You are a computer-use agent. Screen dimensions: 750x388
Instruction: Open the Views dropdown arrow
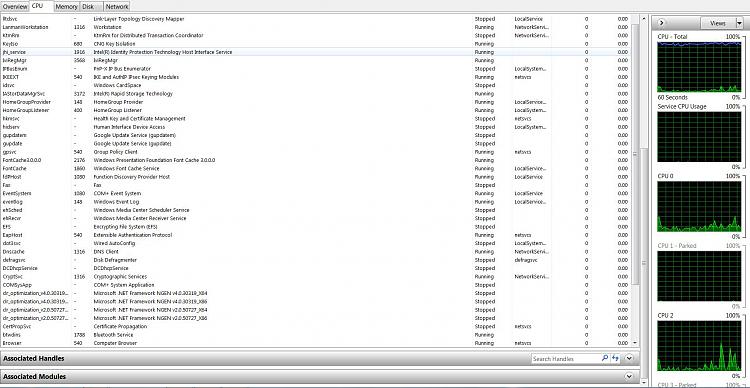pos(739,23)
